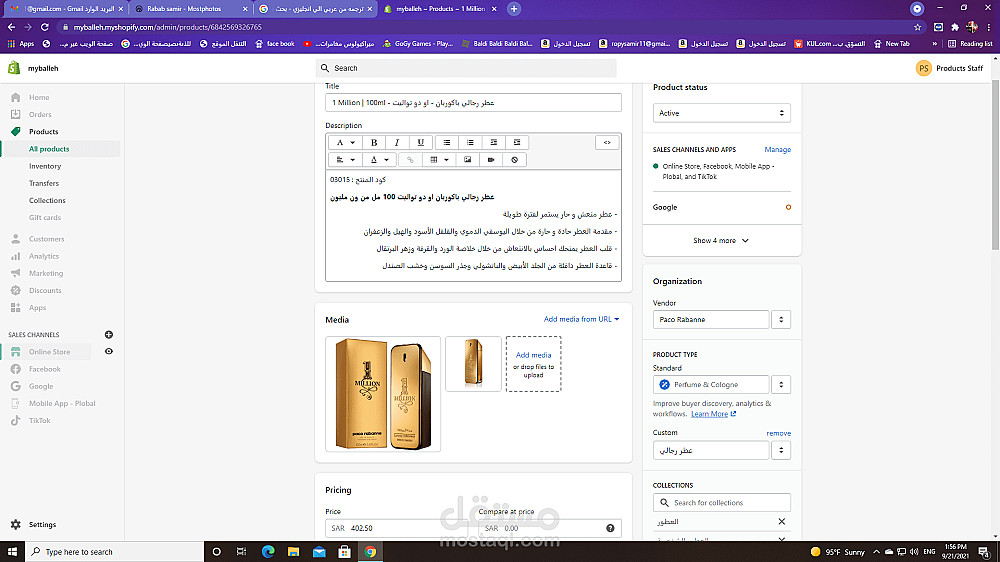
Task: Click Manage sales channels link
Action: [777, 149]
